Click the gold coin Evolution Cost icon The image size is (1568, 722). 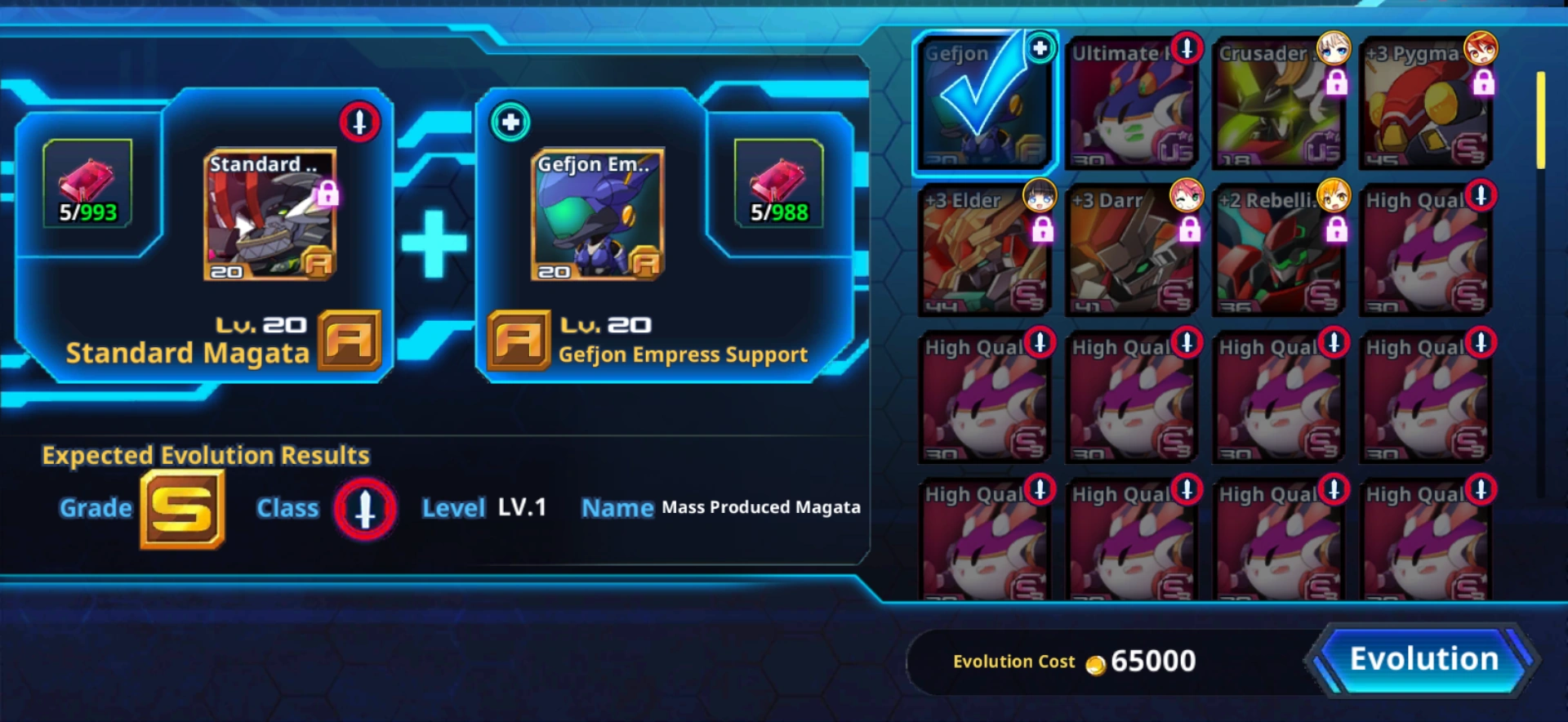[1096, 665]
